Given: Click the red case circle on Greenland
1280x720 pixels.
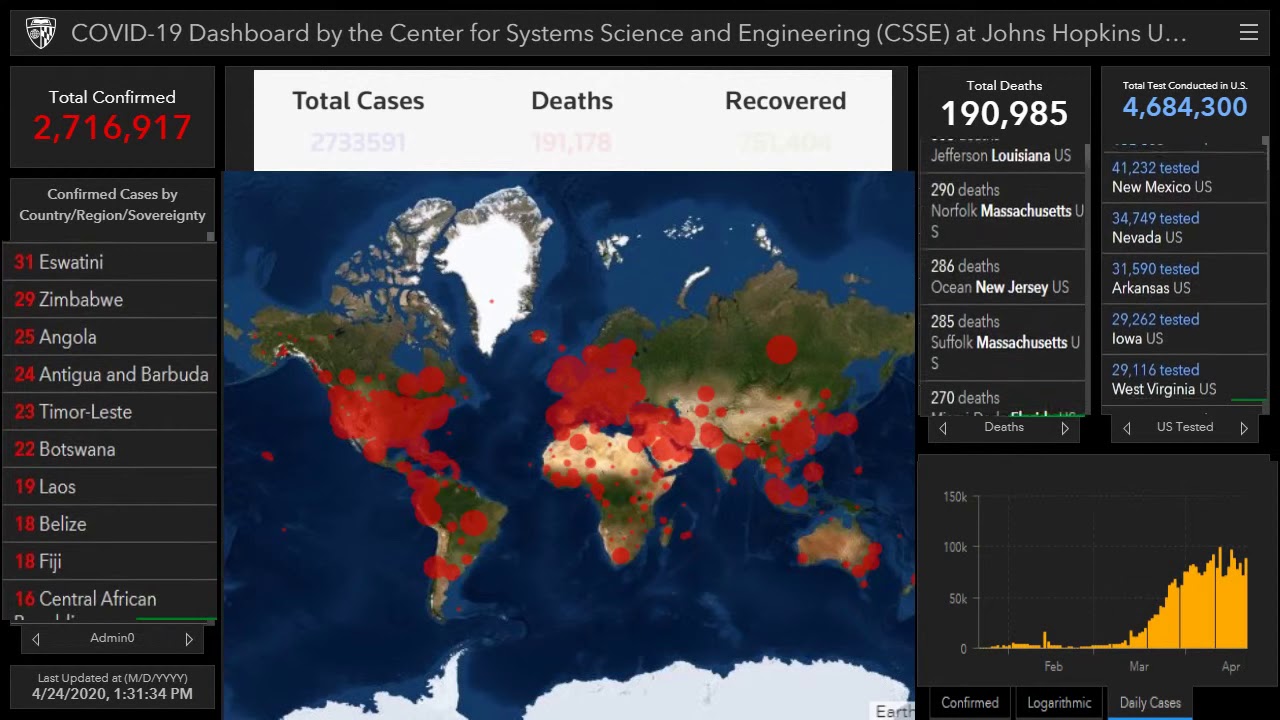Looking at the screenshot, I should (x=491, y=300).
